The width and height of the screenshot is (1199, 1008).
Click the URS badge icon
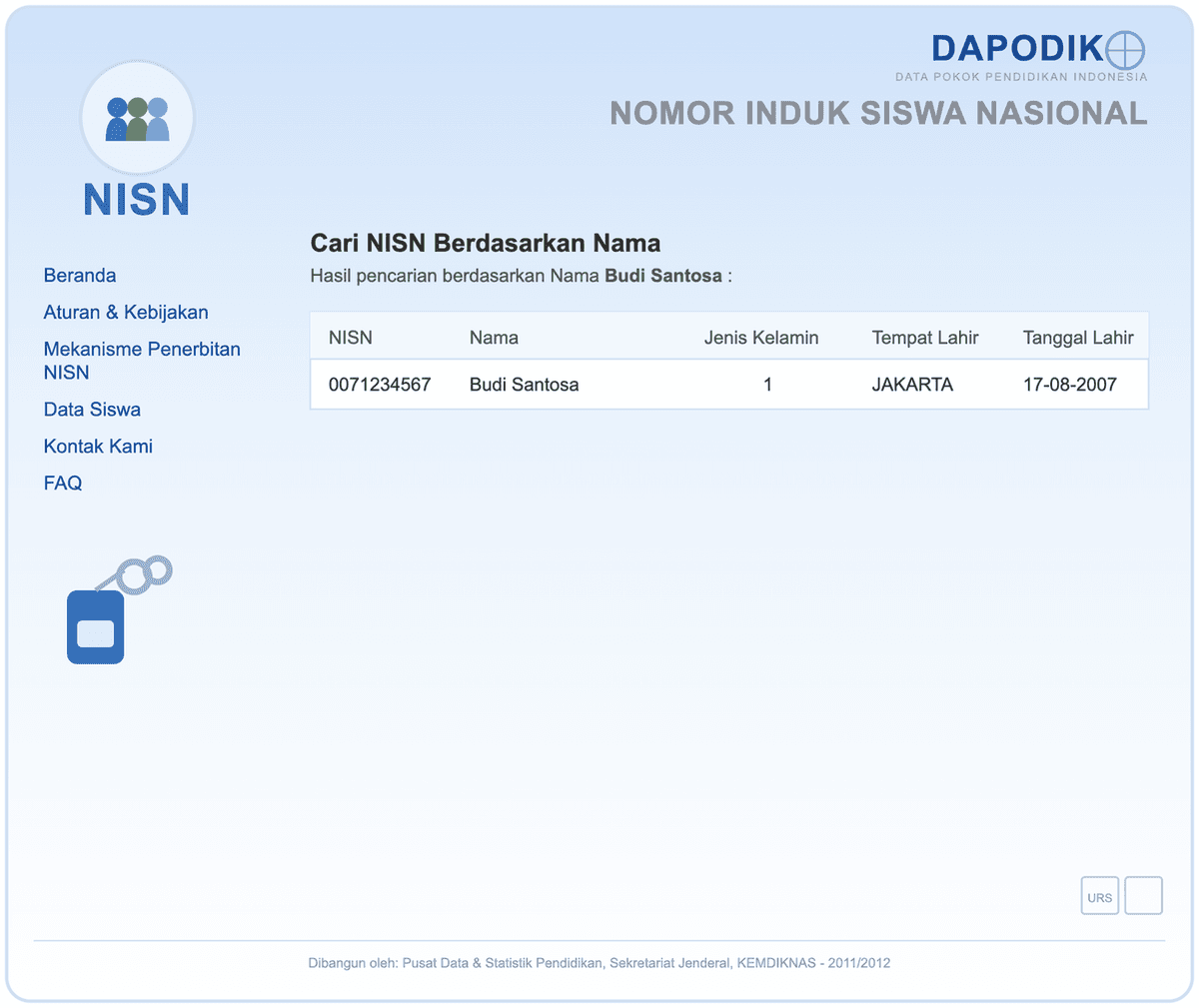[x=1100, y=896]
